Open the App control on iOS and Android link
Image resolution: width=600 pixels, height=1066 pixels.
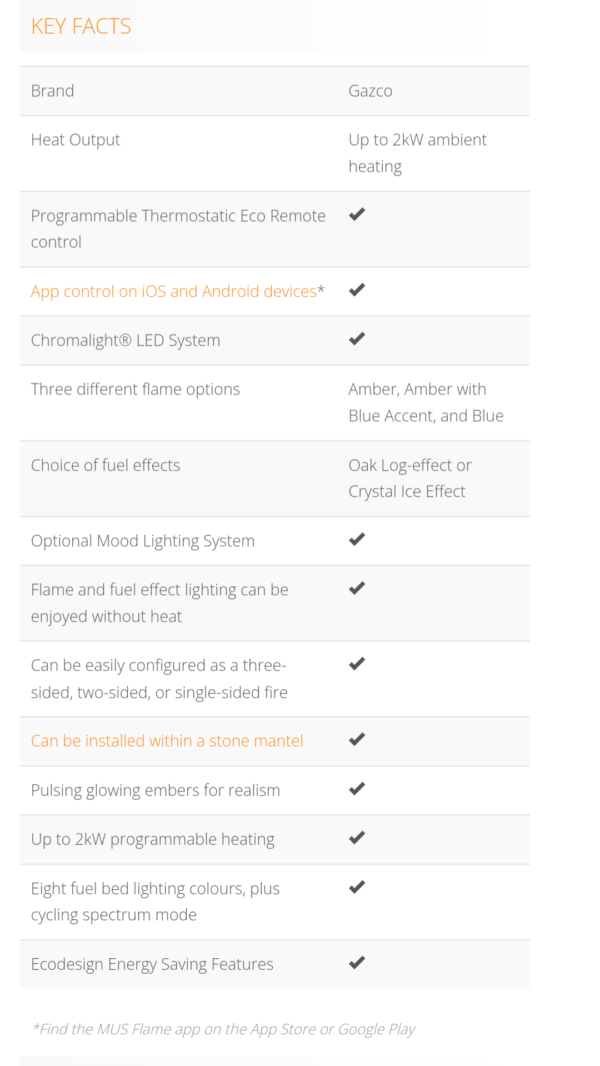173,291
